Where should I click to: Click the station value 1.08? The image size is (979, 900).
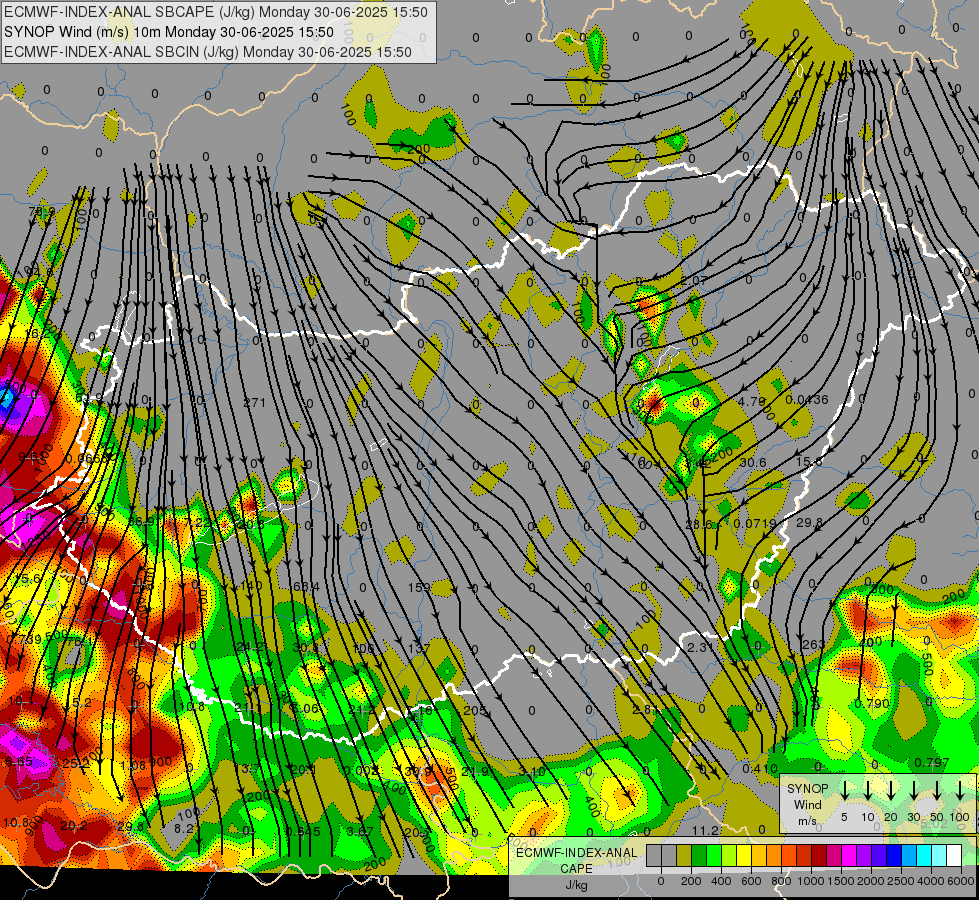133,766
